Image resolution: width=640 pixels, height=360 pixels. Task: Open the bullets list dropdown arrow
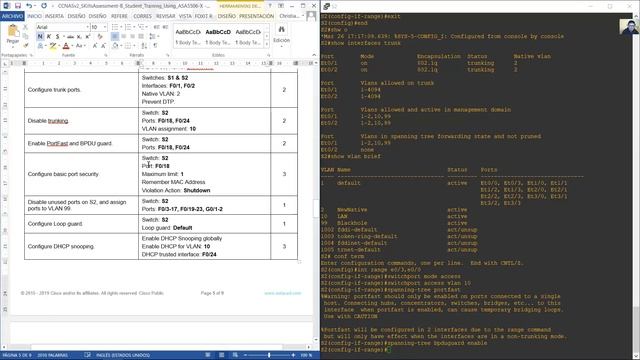(x=121, y=27)
